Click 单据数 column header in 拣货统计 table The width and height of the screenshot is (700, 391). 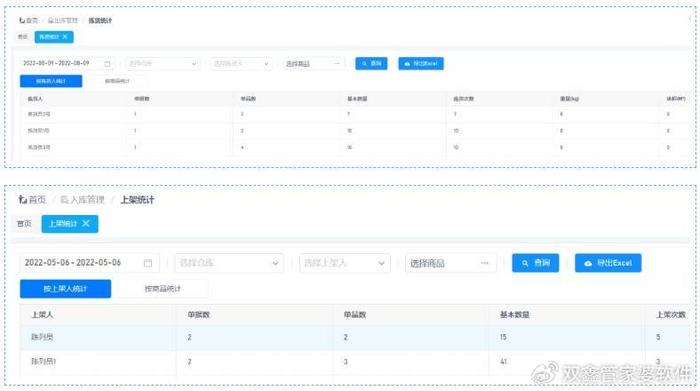click(x=142, y=99)
